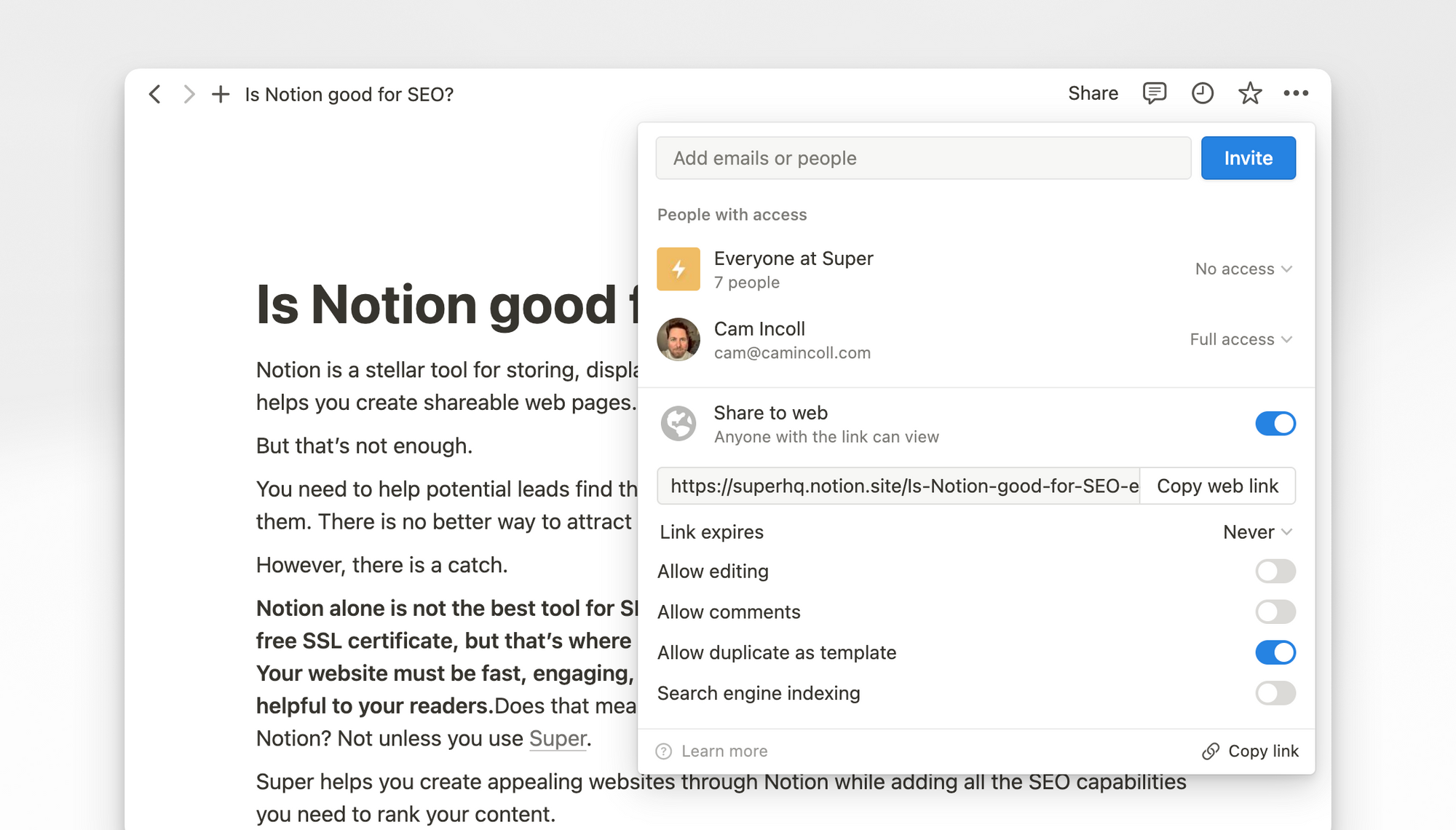
Task: Click Copy link at the panel bottom
Action: [1250, 751]
